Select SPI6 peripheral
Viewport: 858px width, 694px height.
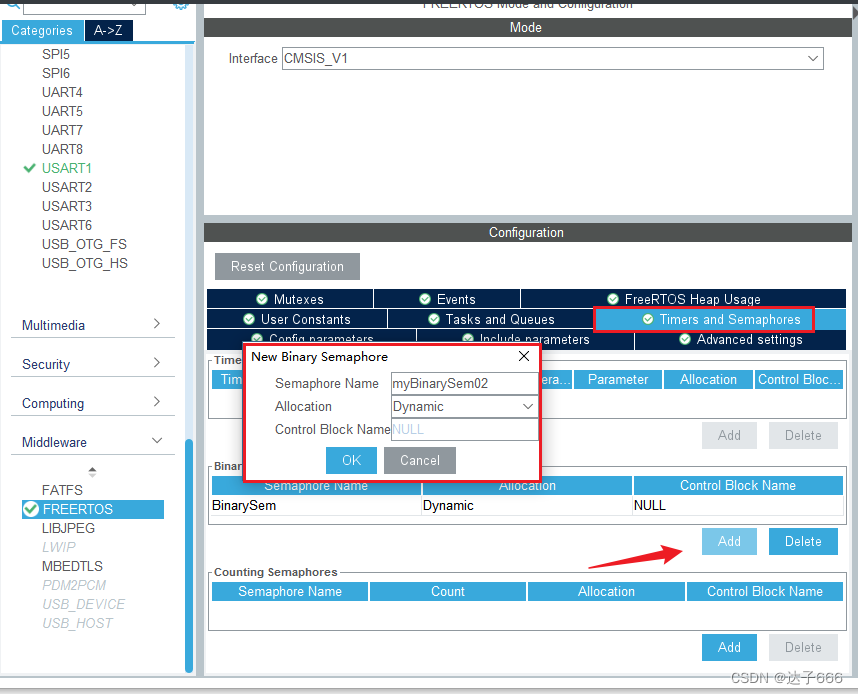(56, 73)
